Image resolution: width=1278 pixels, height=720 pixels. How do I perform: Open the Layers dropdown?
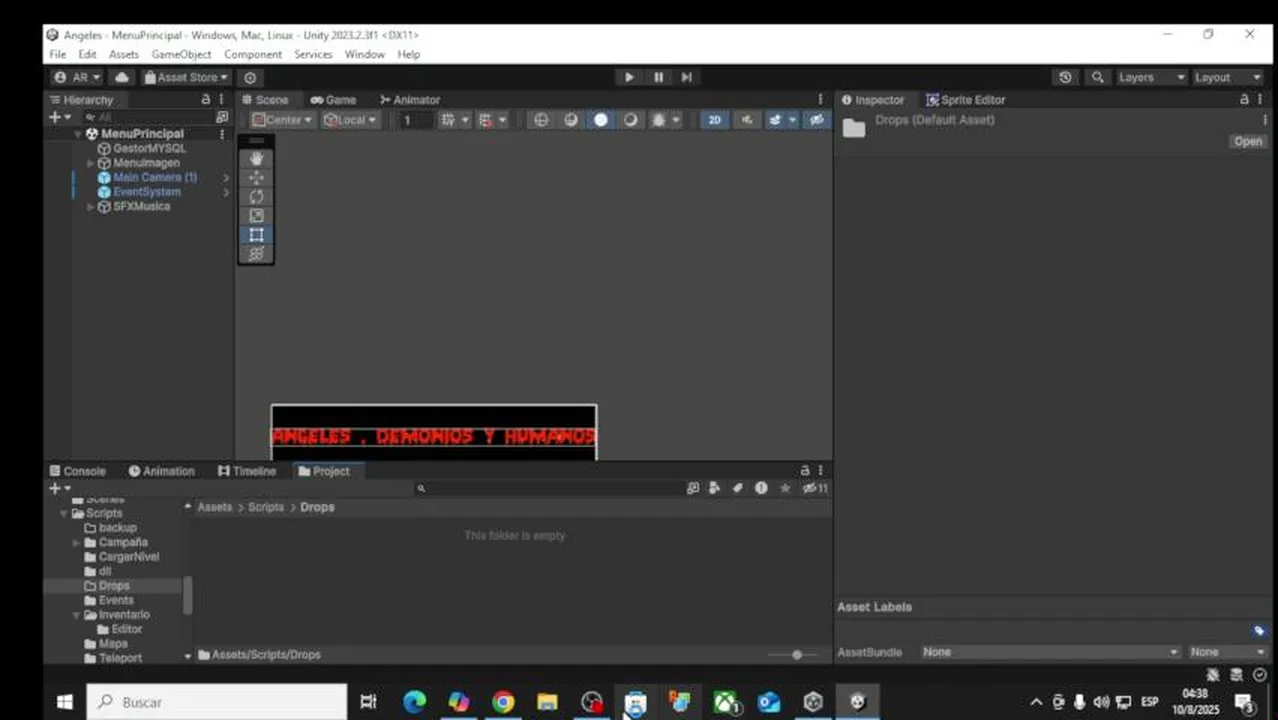[1150, 77]
